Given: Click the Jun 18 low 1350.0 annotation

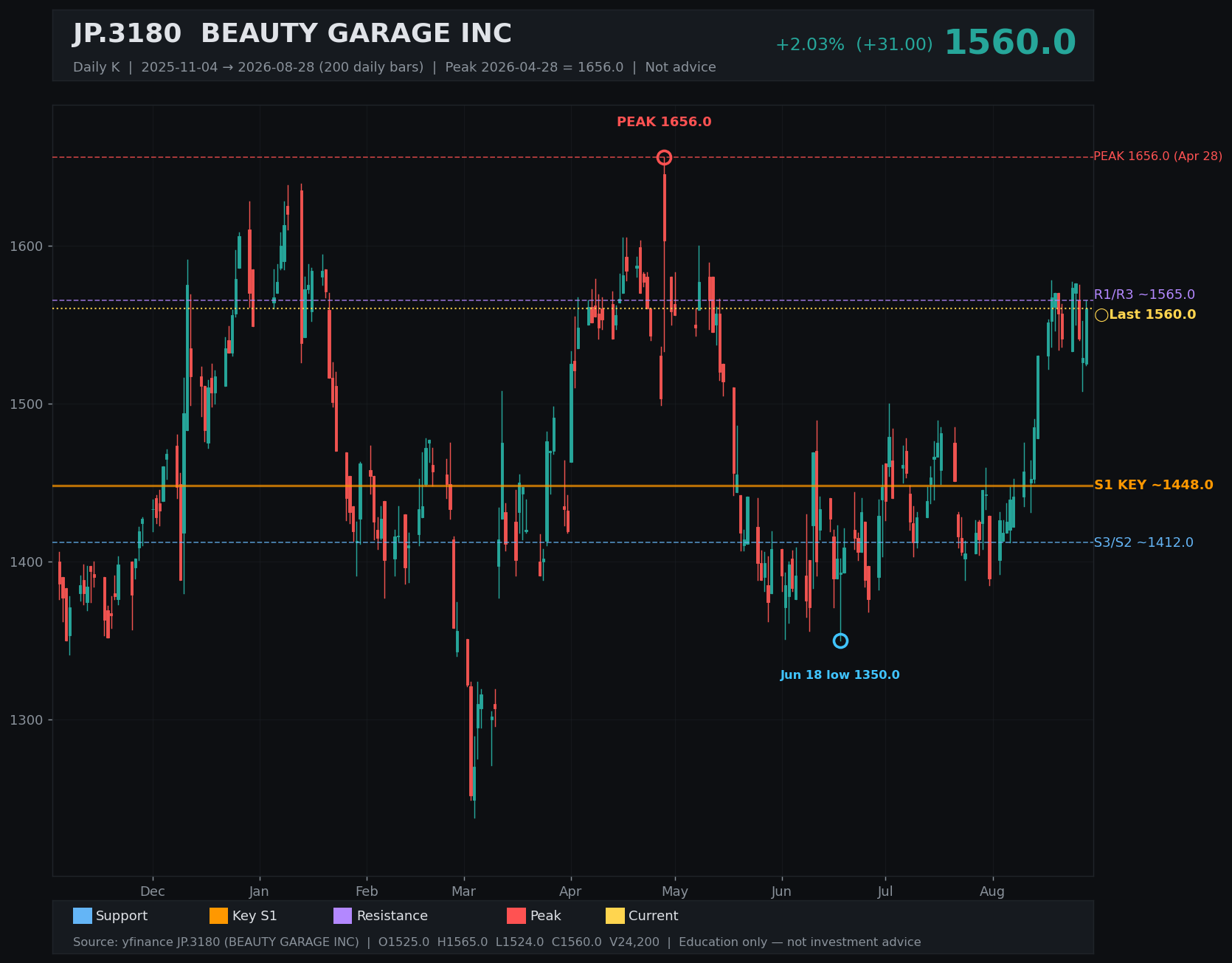Looking at the screenshot, I should (840, 675).
